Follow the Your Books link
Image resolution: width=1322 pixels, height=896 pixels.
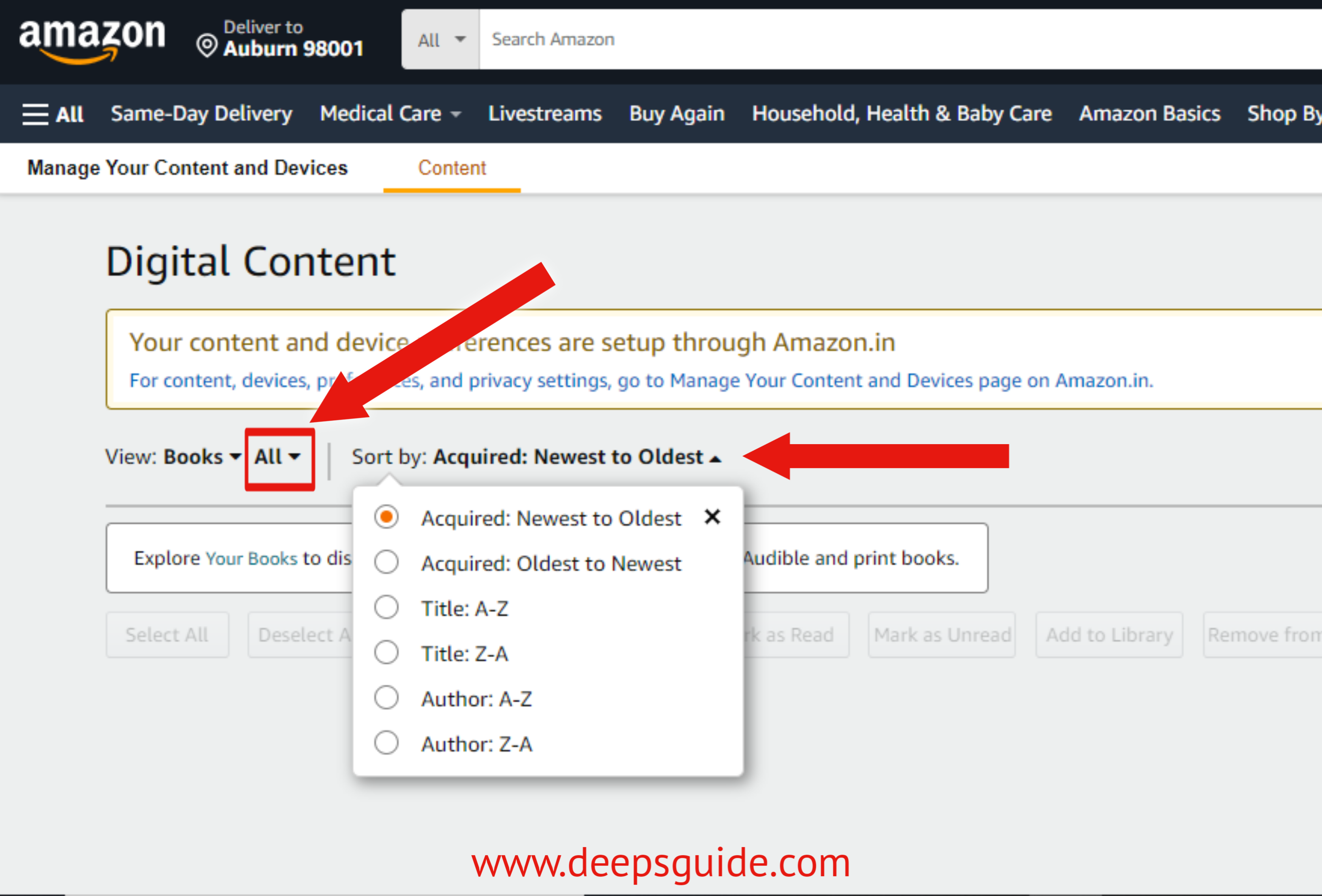click(x=252, y=559)
